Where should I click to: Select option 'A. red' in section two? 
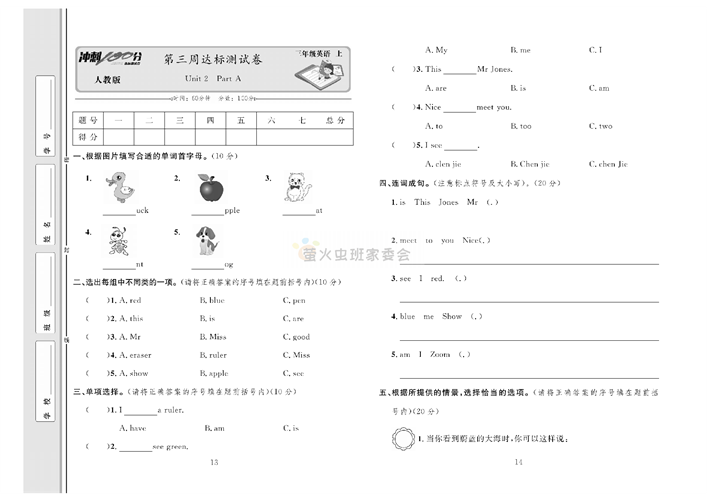pos(130,300)
